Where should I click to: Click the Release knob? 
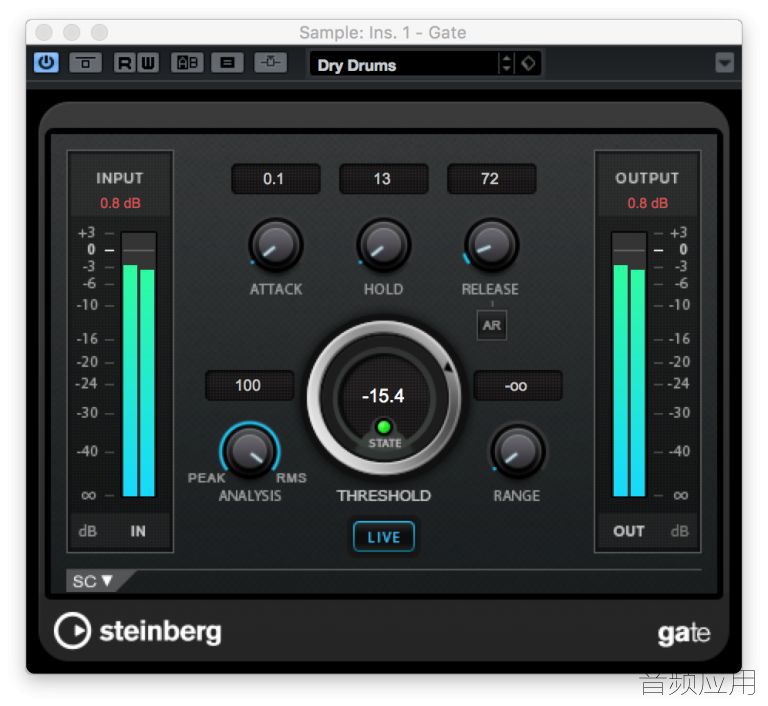[491, 244]
